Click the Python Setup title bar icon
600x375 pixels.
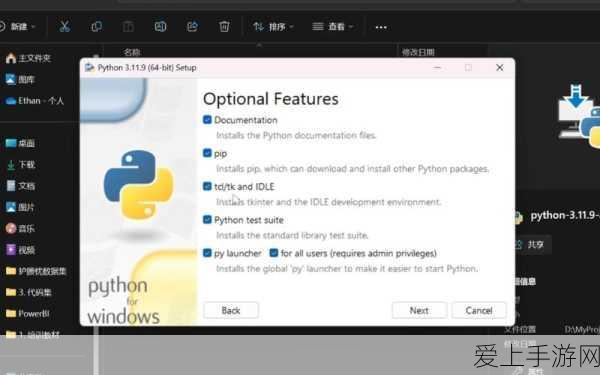tap(90, 68)
